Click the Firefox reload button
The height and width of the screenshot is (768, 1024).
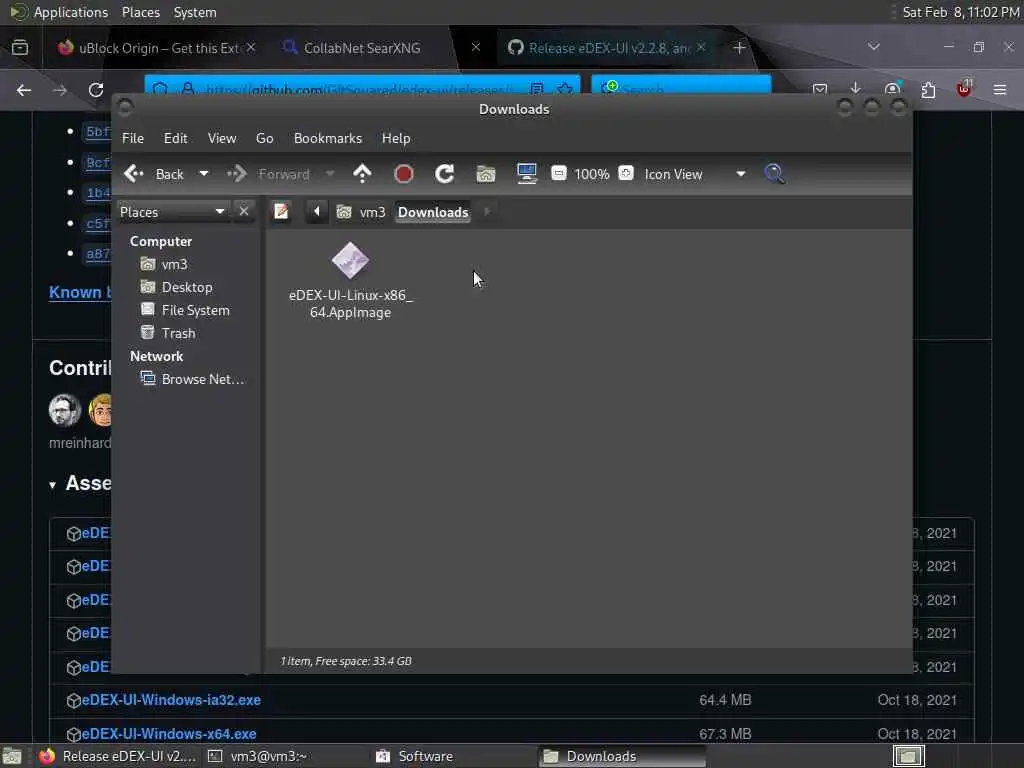pyautogui.click(x=96, y=90)
